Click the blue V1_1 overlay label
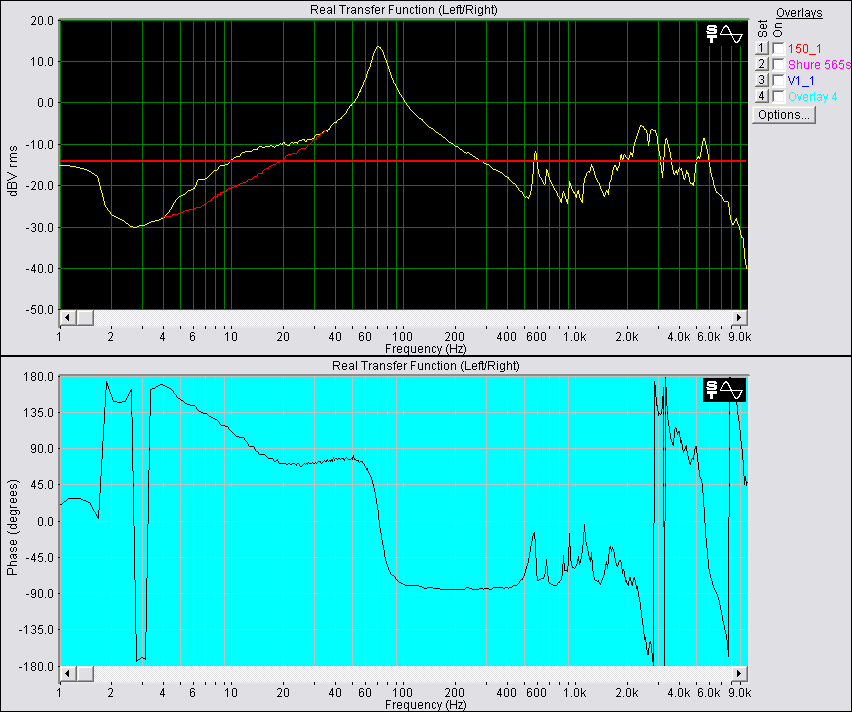Screen dimensions: 852x712 [801, 81]
